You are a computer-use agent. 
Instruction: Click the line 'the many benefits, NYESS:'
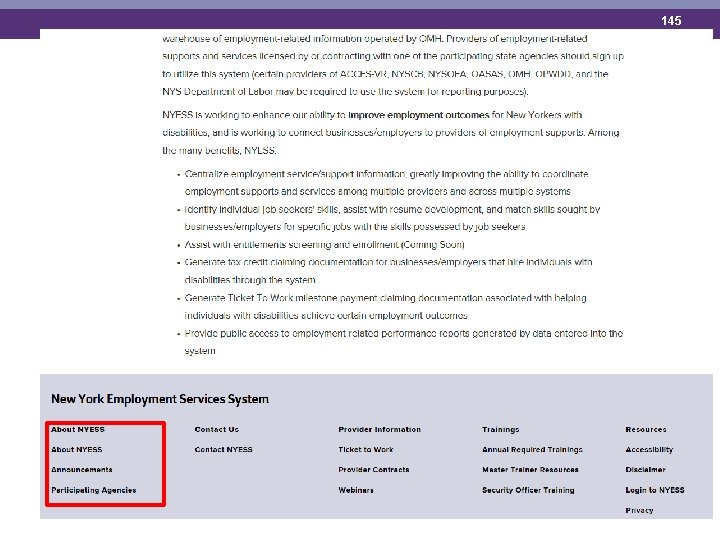click(x=219, y=150)
